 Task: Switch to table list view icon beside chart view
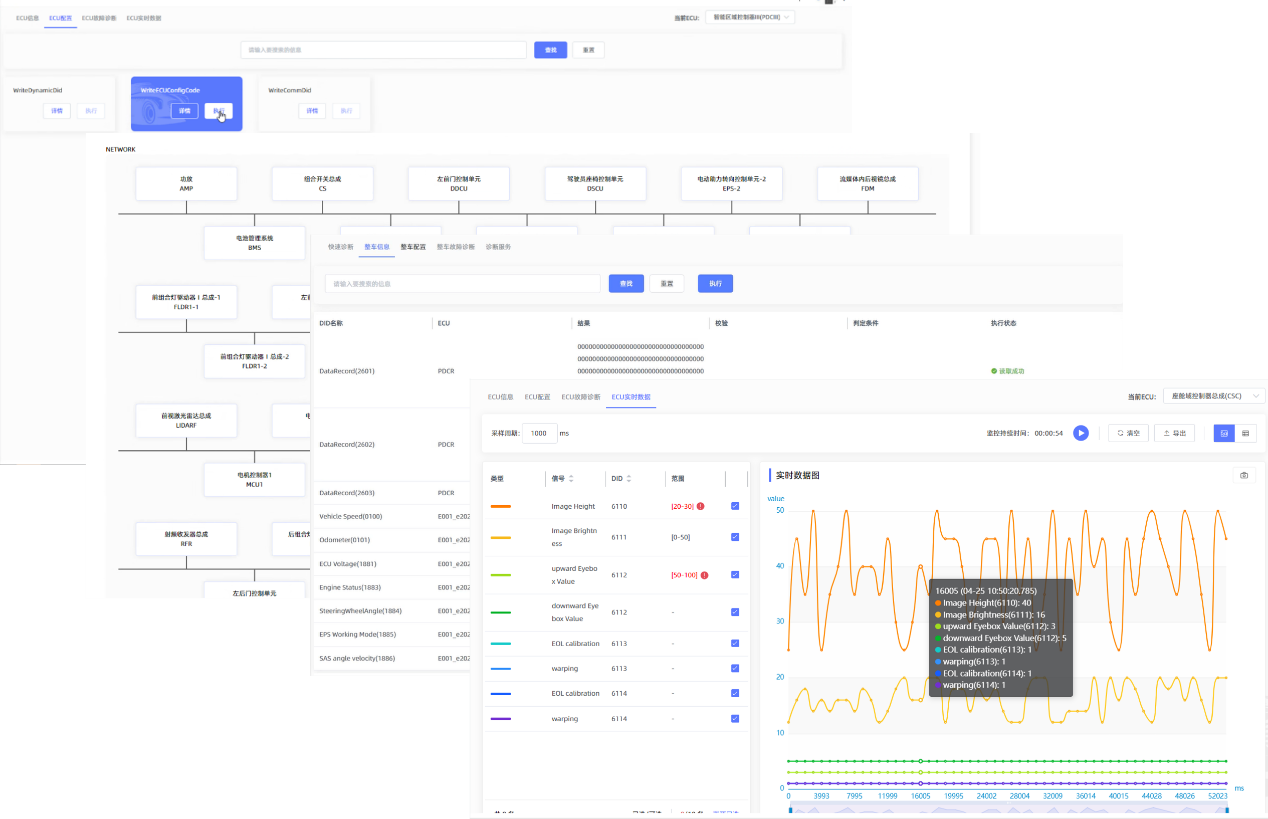pos(1245,433)
